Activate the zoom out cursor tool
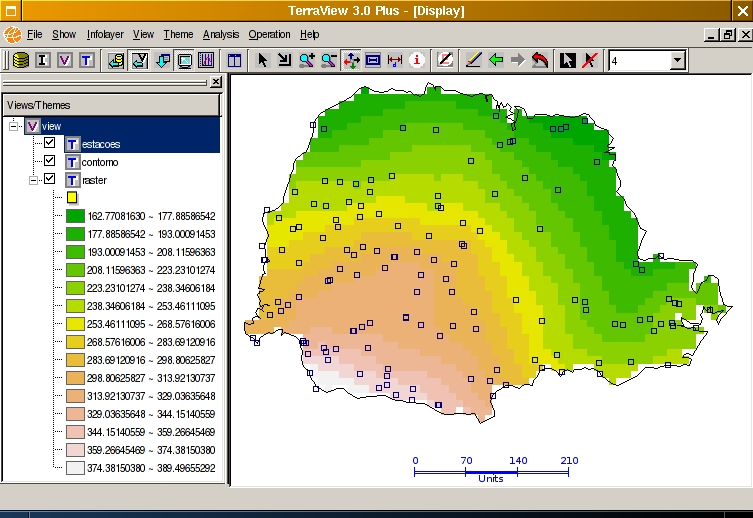The image size is (753, 518). [329, 60]
